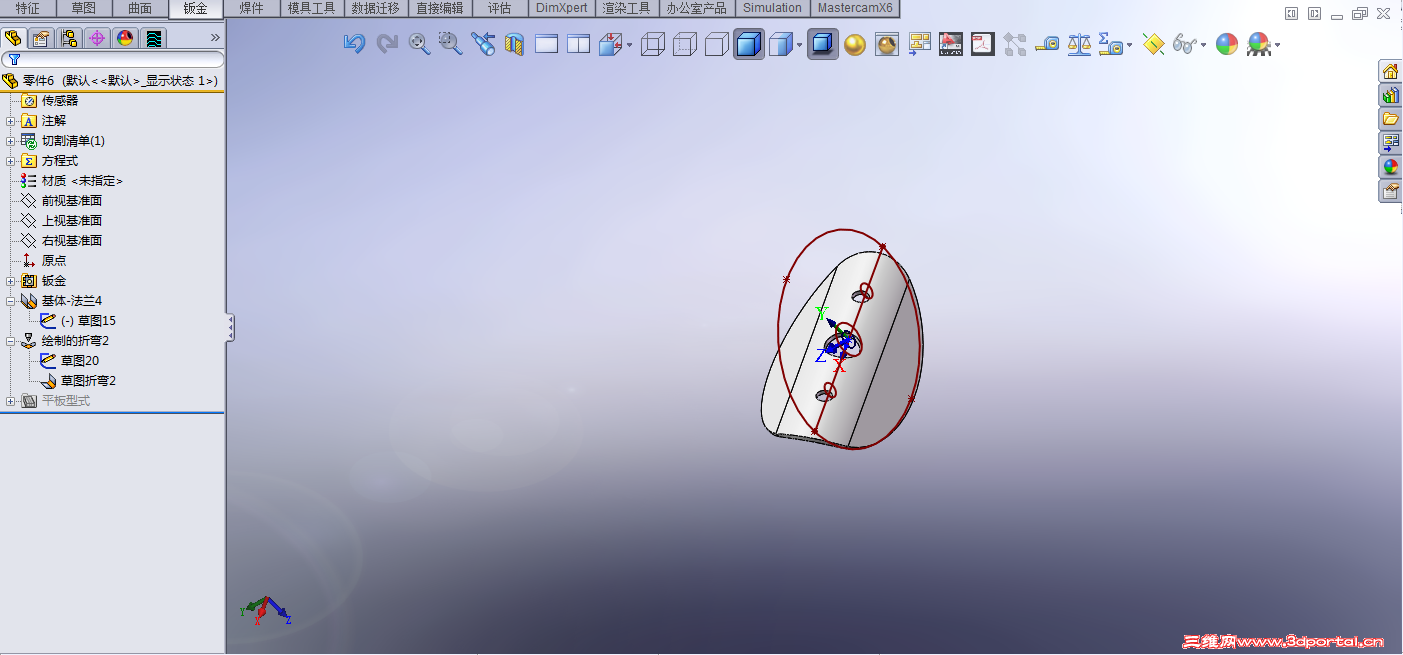Select 前视基准面 in the tree
1403x655 pixels.
(x=71, y=201)
